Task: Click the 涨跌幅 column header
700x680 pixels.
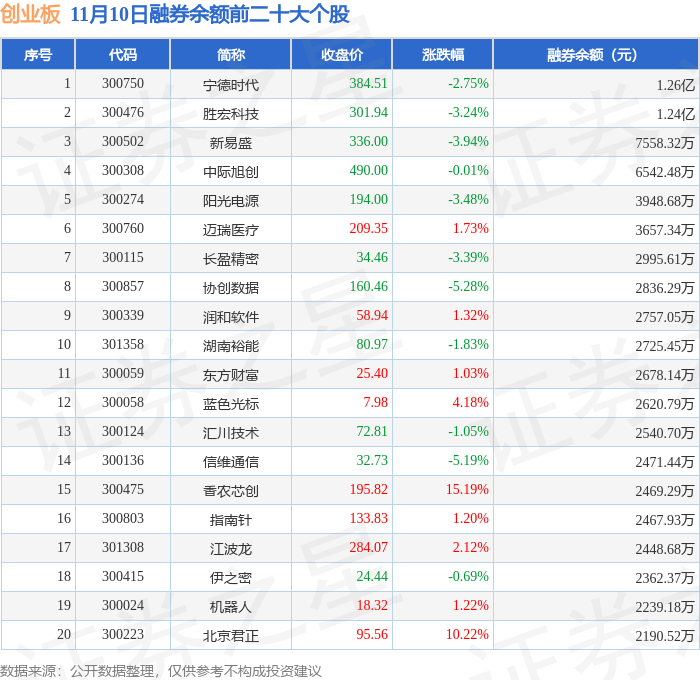Action: (x=443, y=54)
